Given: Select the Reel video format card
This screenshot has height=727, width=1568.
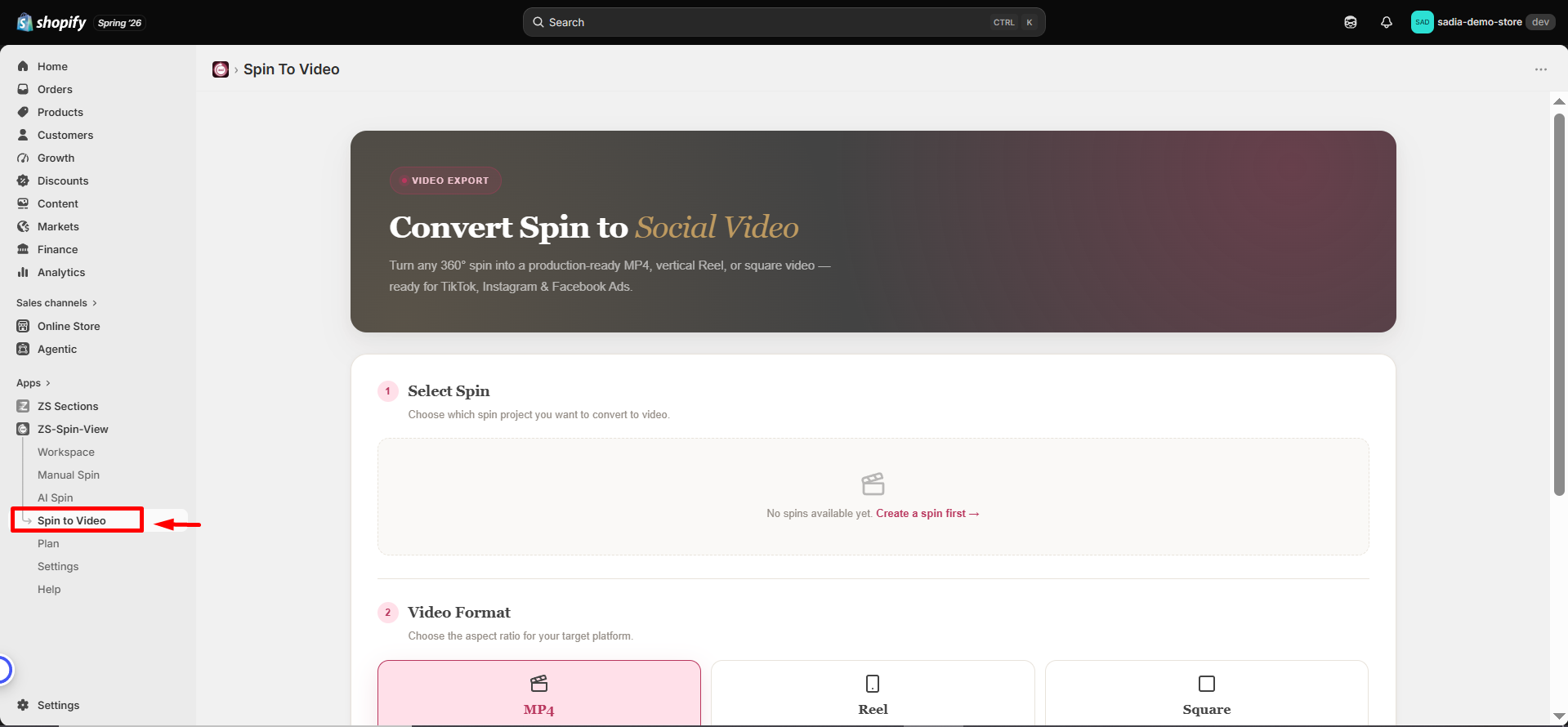Looking at the screenshot, I should [x=873, y=693].
